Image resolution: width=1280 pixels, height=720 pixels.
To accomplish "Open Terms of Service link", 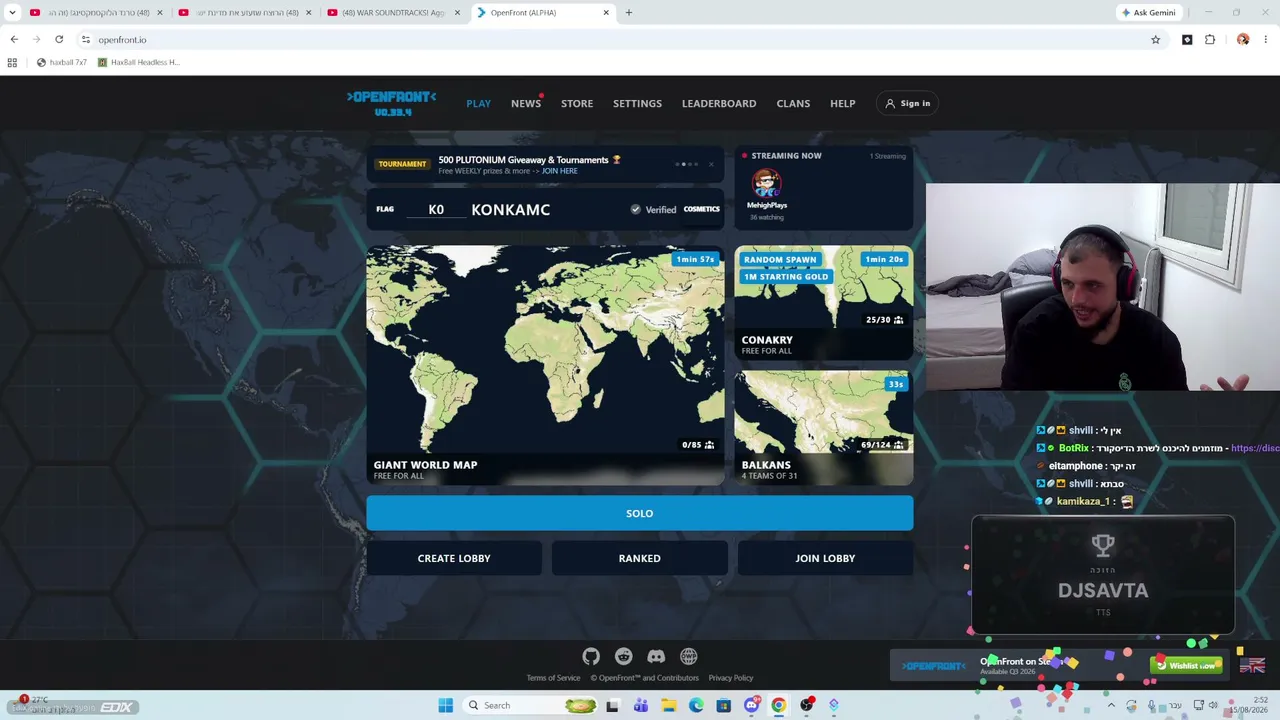I will click(x=553, y=678).
